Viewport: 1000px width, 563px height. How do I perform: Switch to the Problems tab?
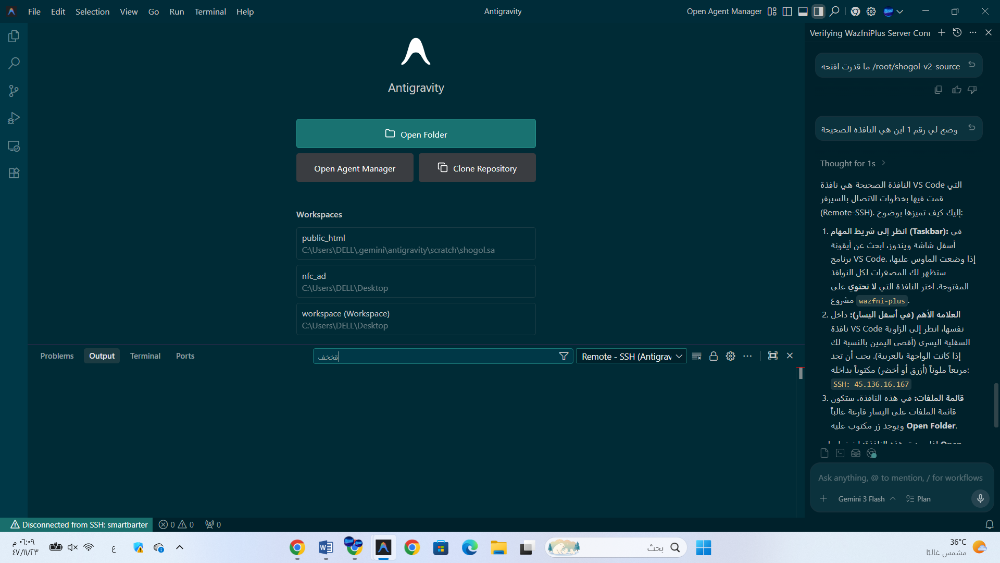pos(57,356)
